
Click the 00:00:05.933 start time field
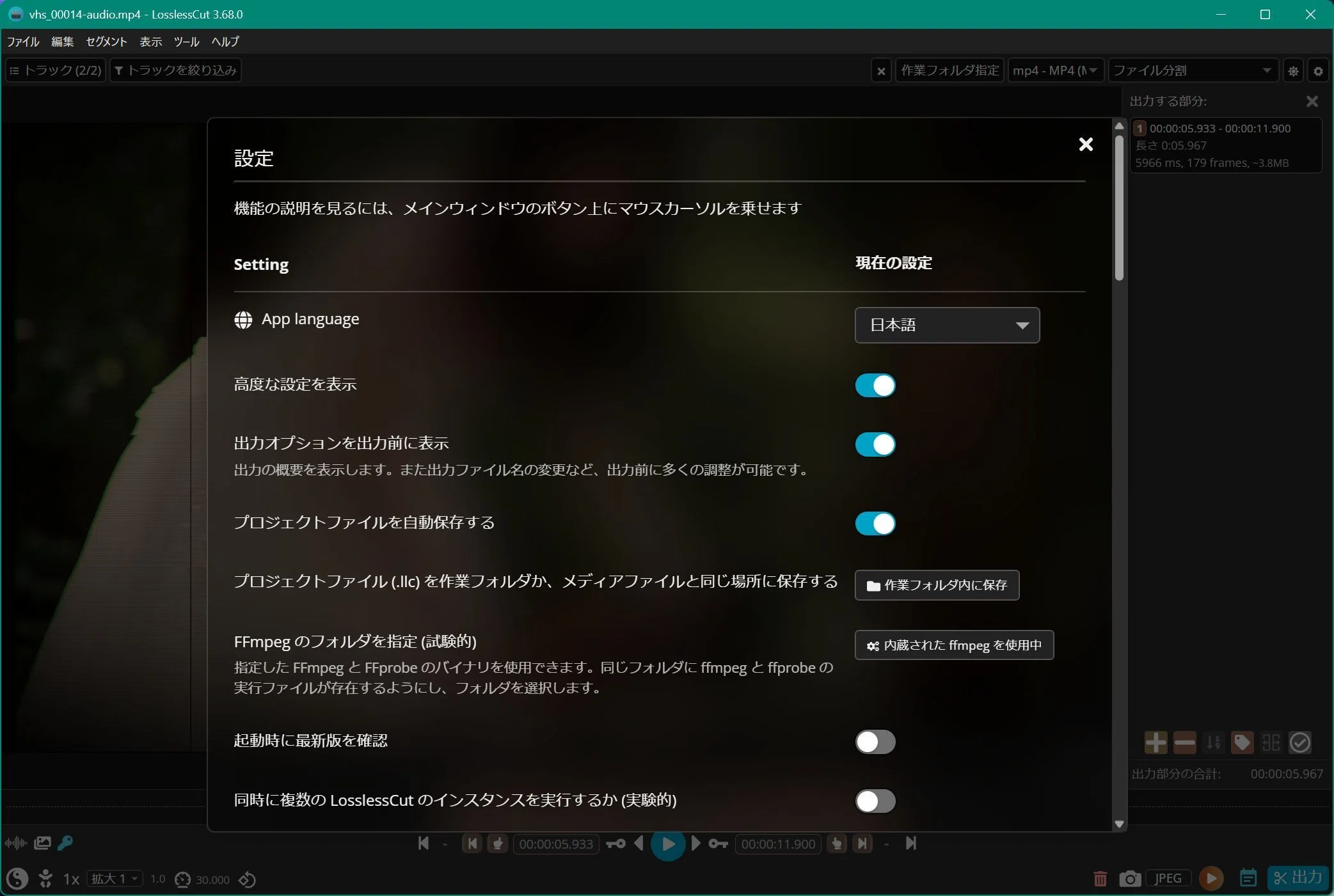(556, 844)
